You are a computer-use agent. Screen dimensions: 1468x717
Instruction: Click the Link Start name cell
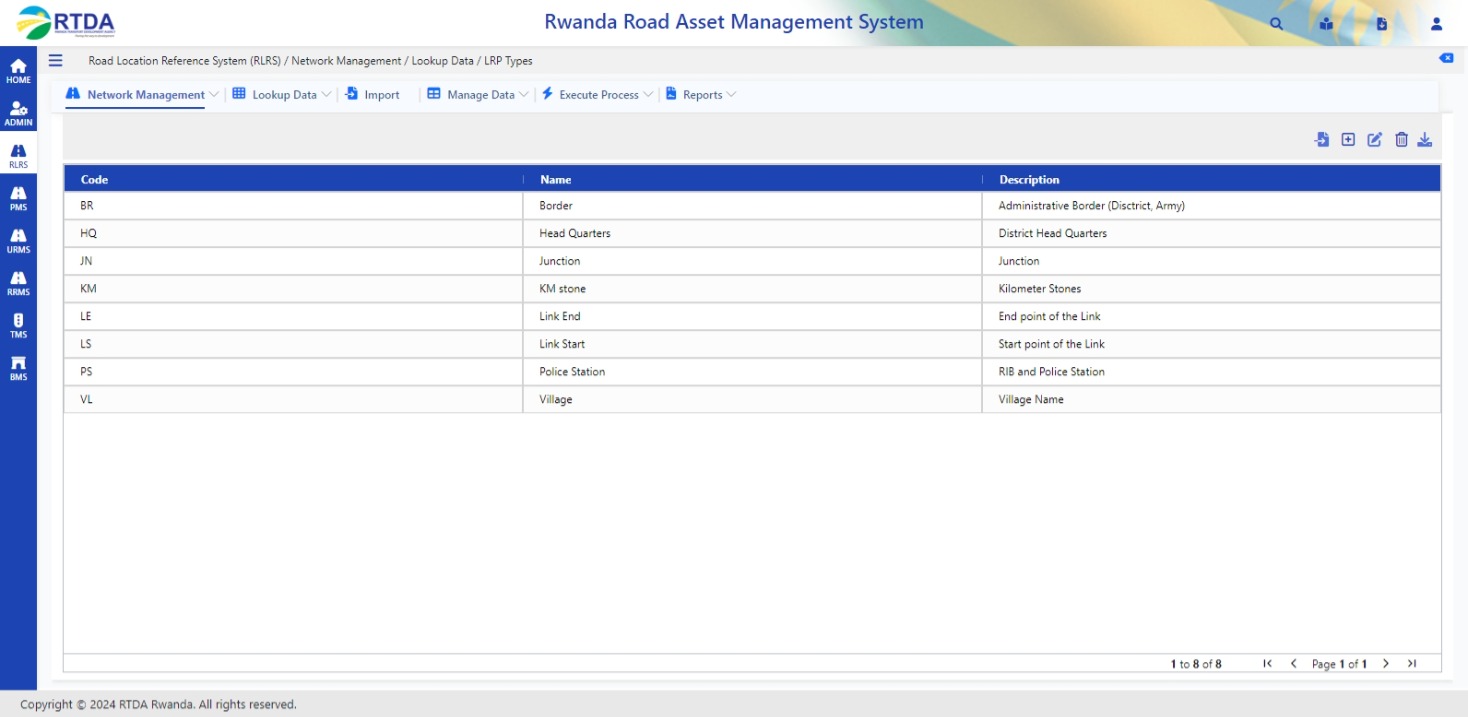(752, 344)
